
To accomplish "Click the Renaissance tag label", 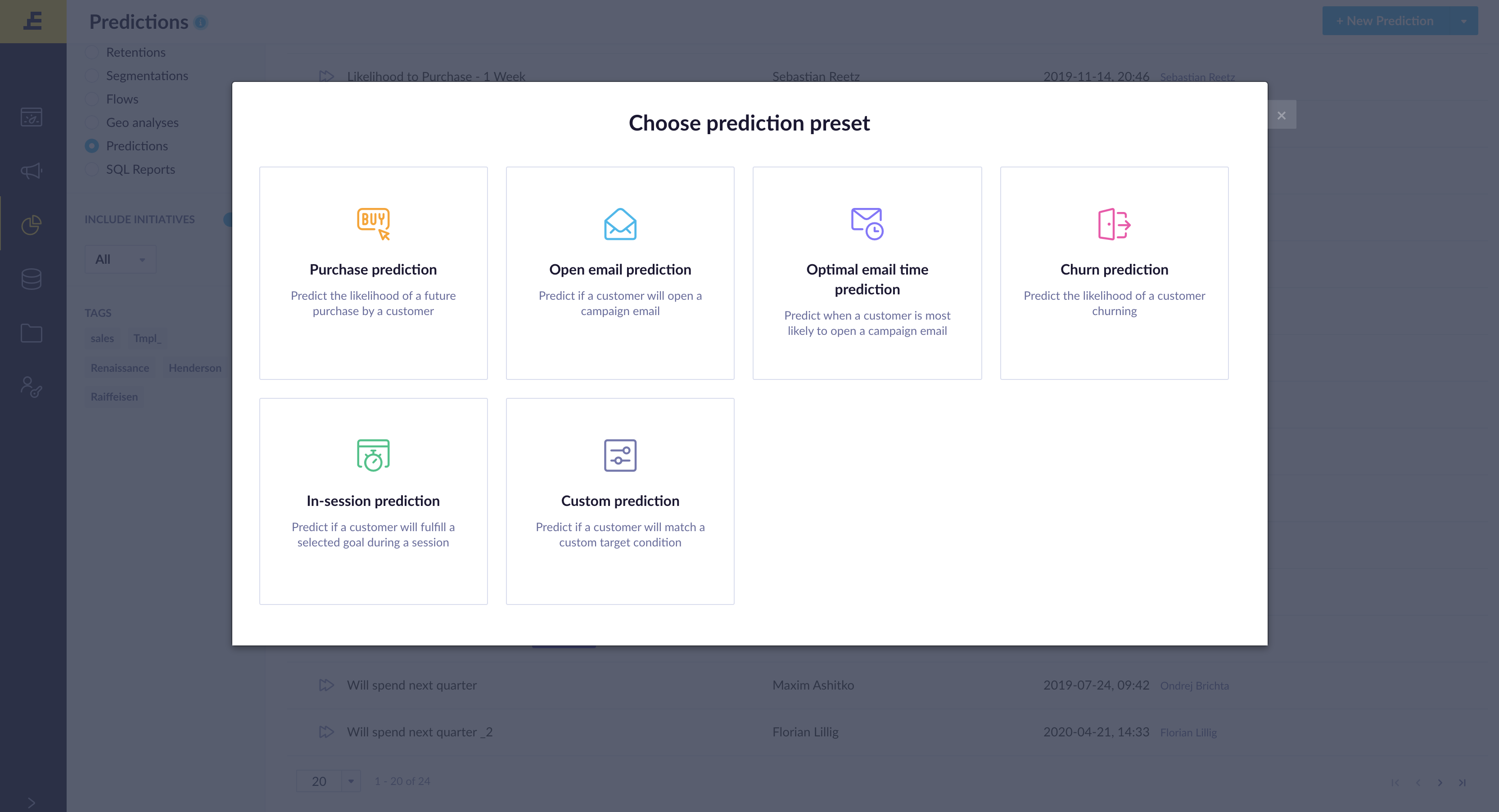I will coord(121,367).
